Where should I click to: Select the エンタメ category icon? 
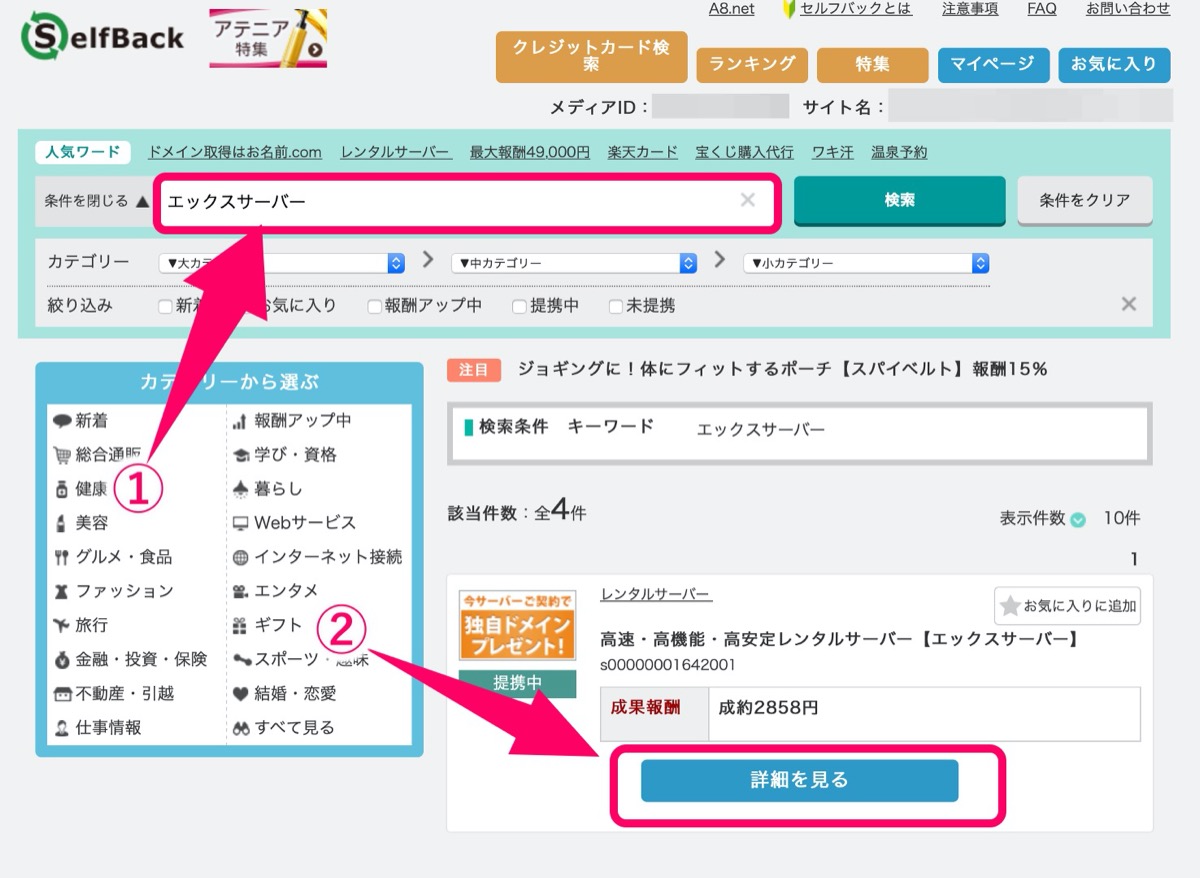[x=240, y=591]
